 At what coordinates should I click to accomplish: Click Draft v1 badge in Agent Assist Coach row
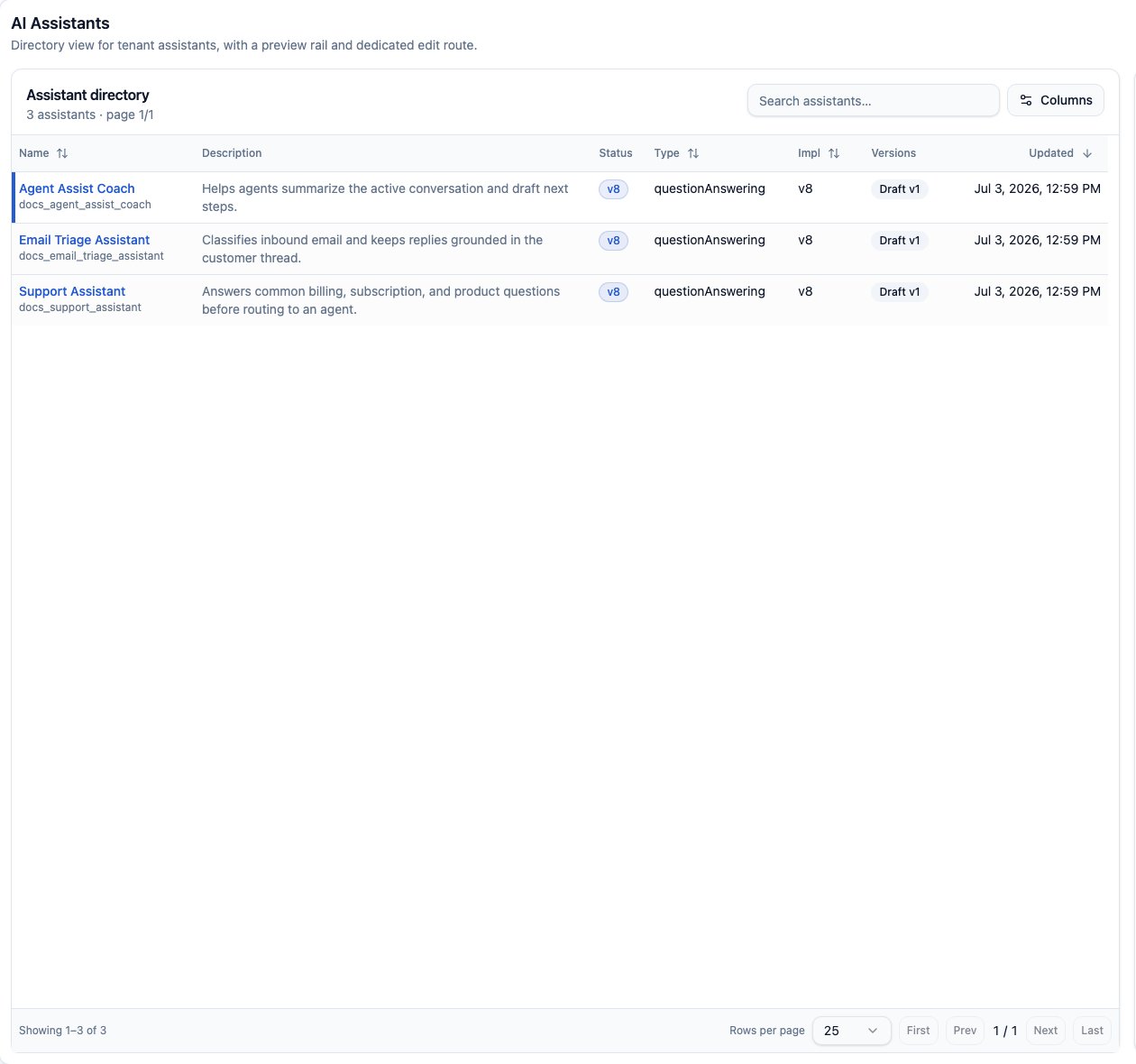(x=900, y=189)
